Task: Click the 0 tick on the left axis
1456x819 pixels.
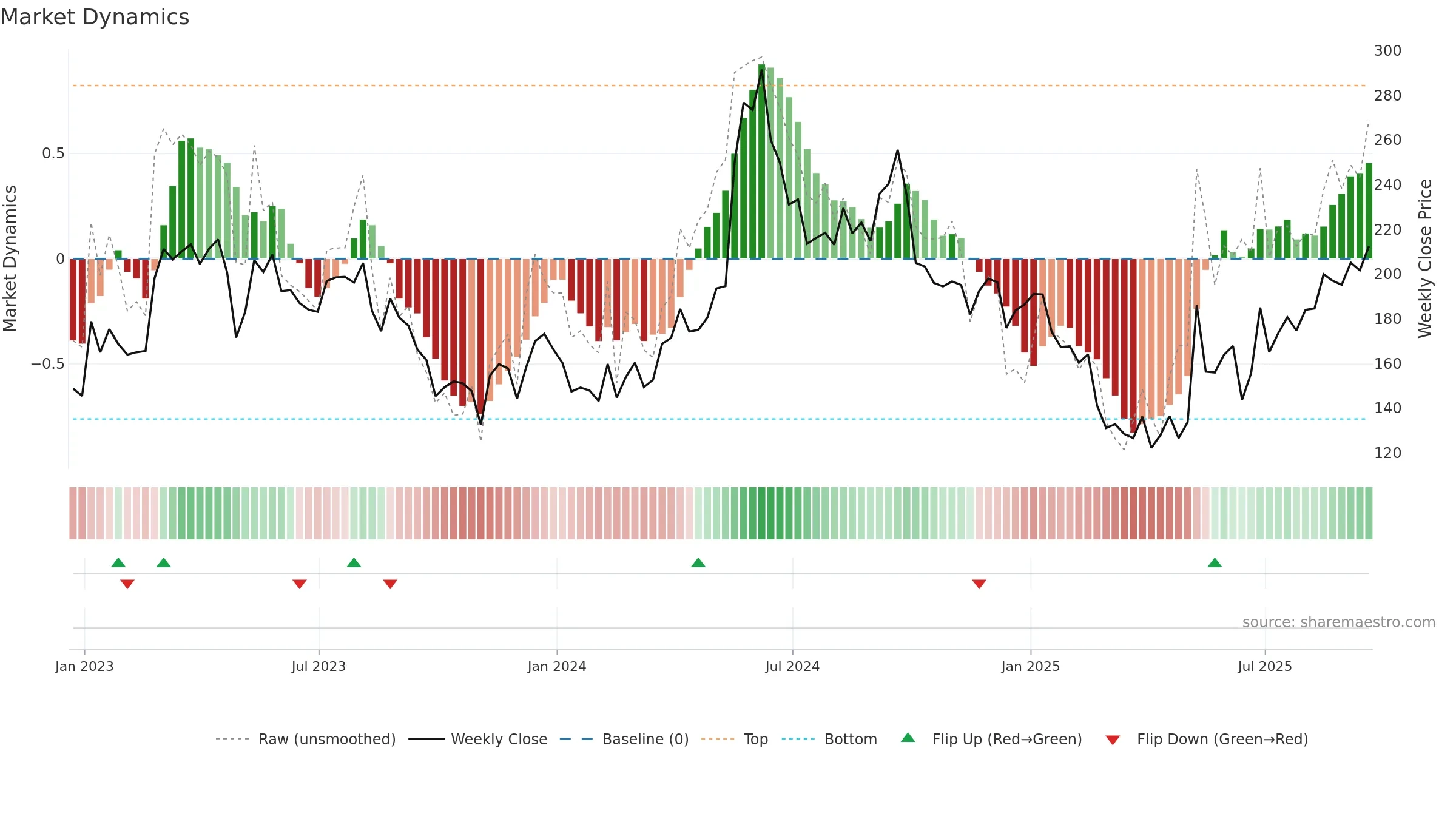Action: point(60,259)
